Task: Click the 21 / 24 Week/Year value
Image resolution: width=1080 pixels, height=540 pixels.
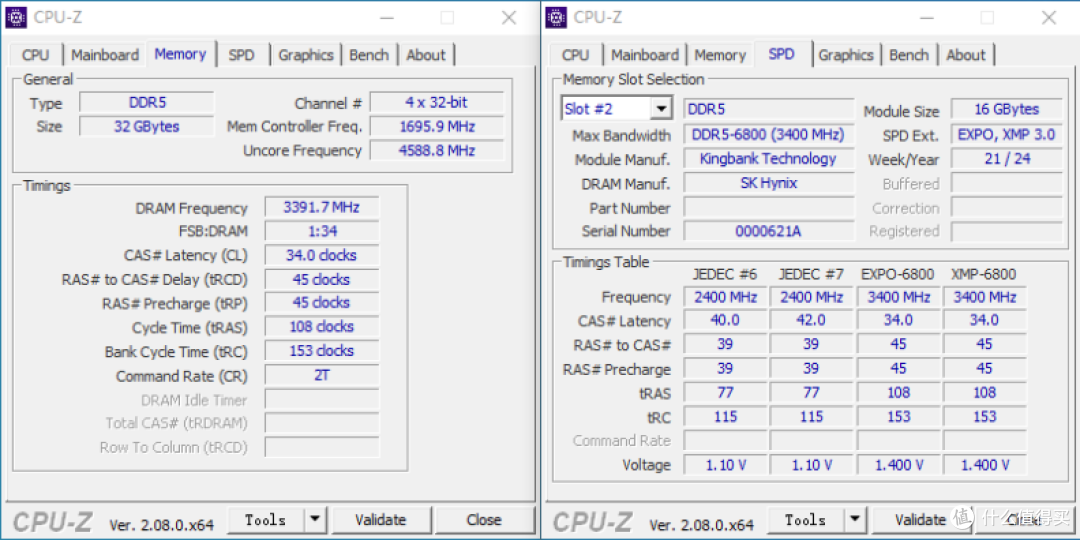Action: pyautogui.click(x=1006, y=159)
